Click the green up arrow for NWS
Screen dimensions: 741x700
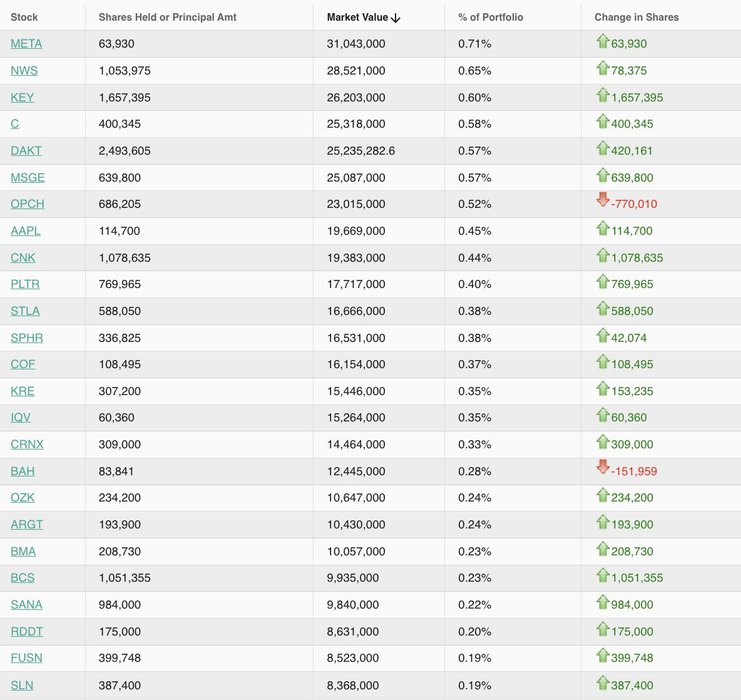603,68
